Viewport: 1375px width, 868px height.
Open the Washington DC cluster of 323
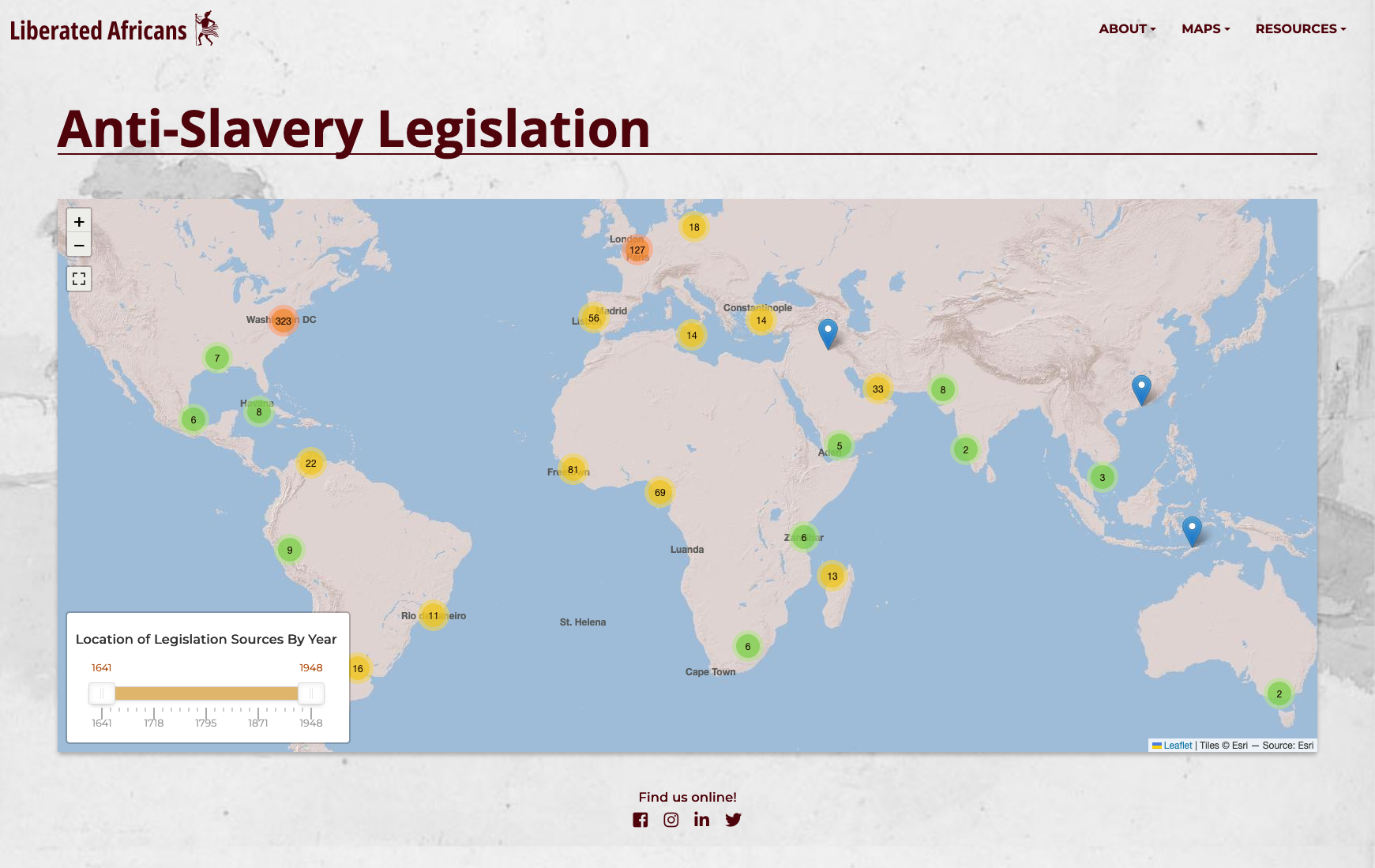tap(283, 321)
